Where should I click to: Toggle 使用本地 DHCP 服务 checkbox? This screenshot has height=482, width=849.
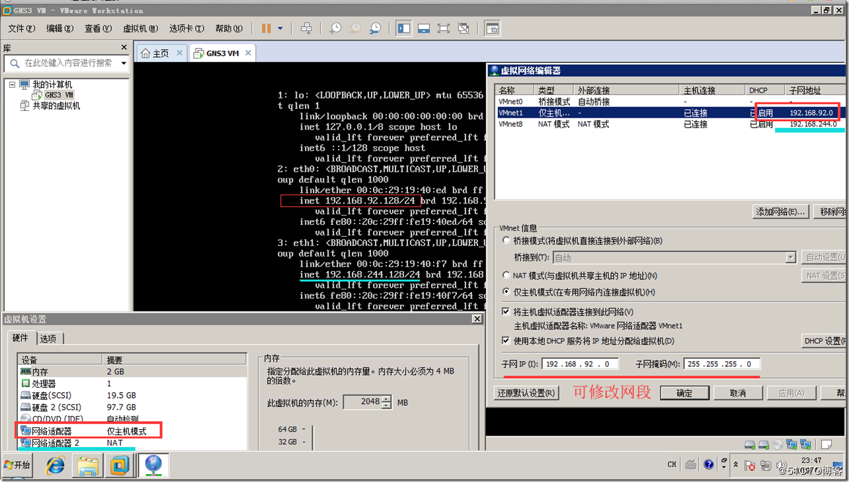tap(505, 341)
